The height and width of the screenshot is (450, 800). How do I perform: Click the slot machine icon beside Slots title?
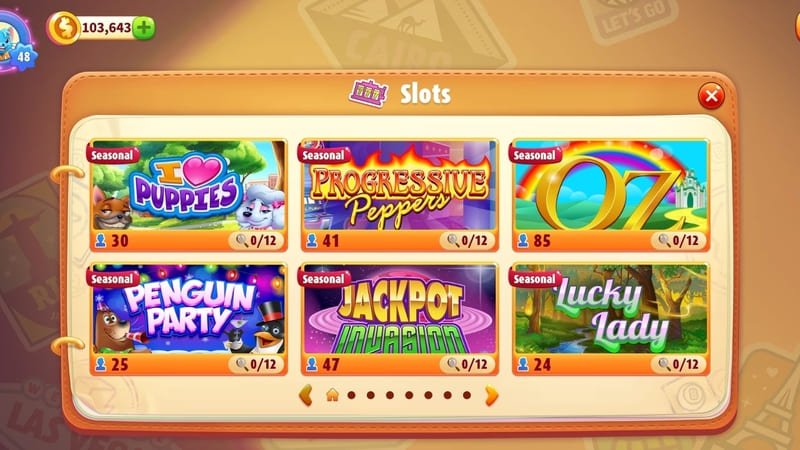(x=368, y=93)
